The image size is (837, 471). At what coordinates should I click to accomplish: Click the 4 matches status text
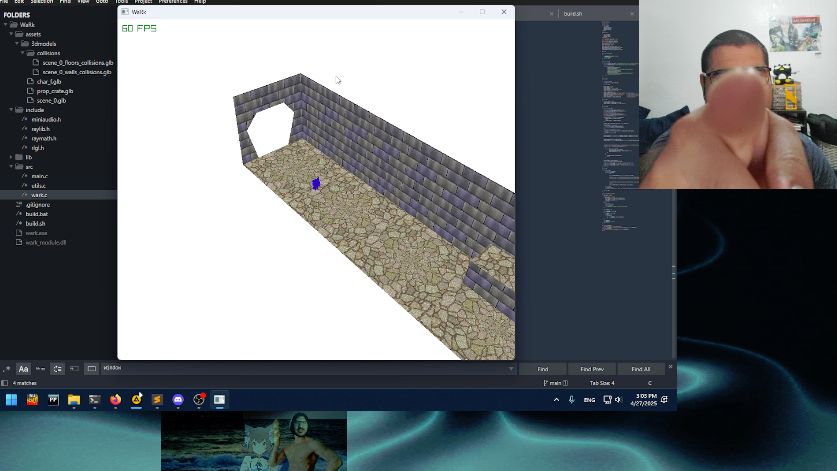pyautogui.click(x=25, y=383)
